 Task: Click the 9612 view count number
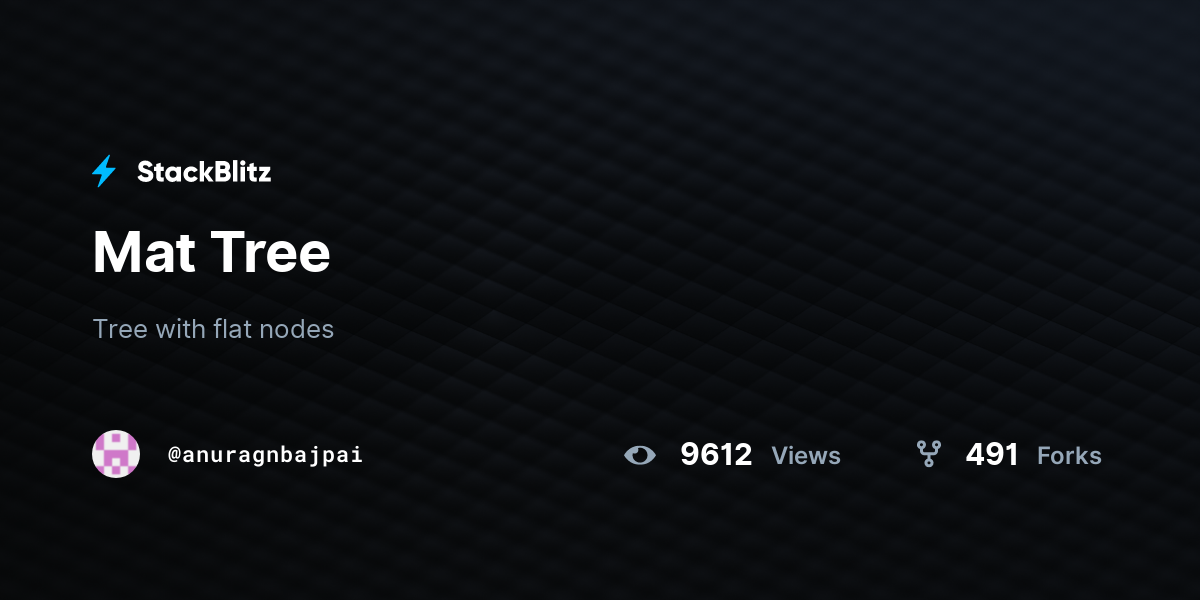tap(716, 455)
